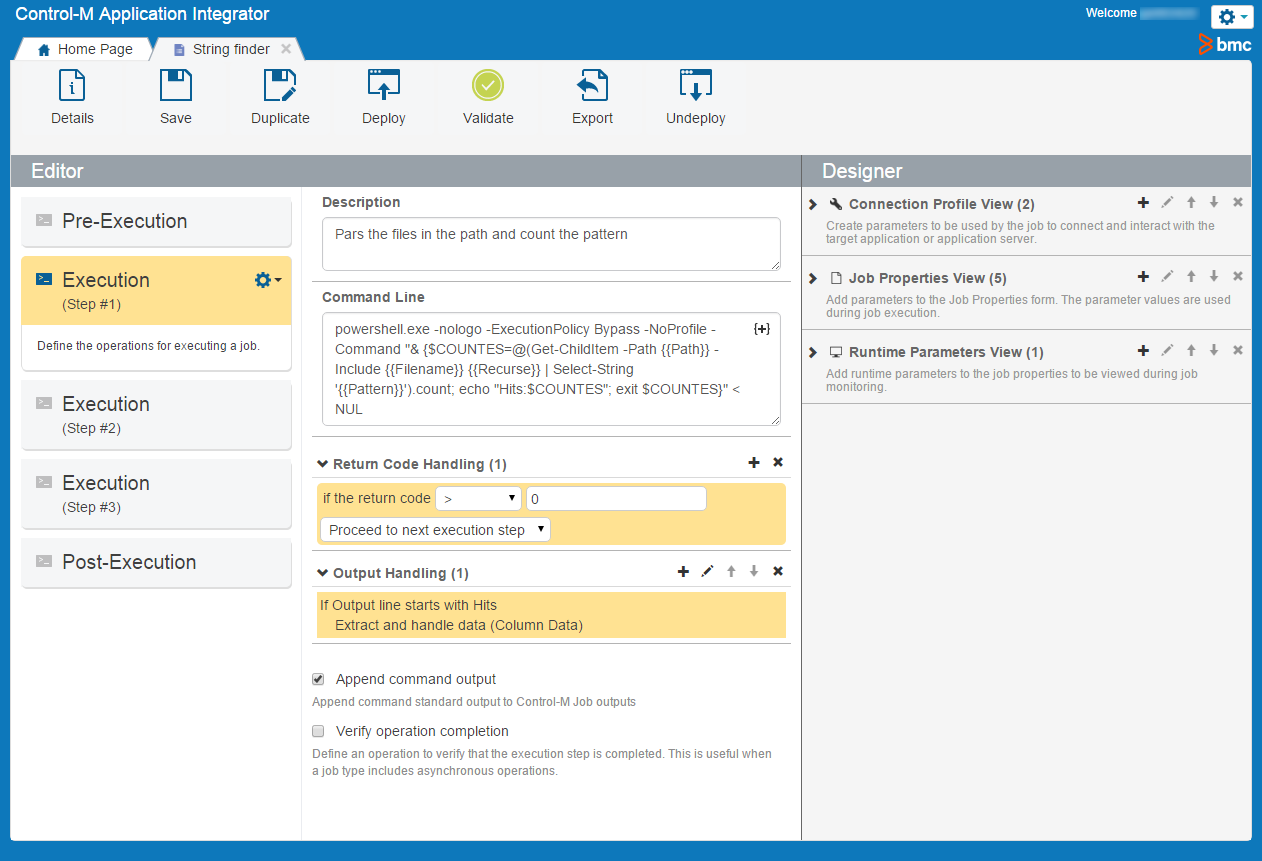Switch to the Home Page tab
This screenshot has height=861, width=1262.
pyautogui.click(x=85, y=49)
